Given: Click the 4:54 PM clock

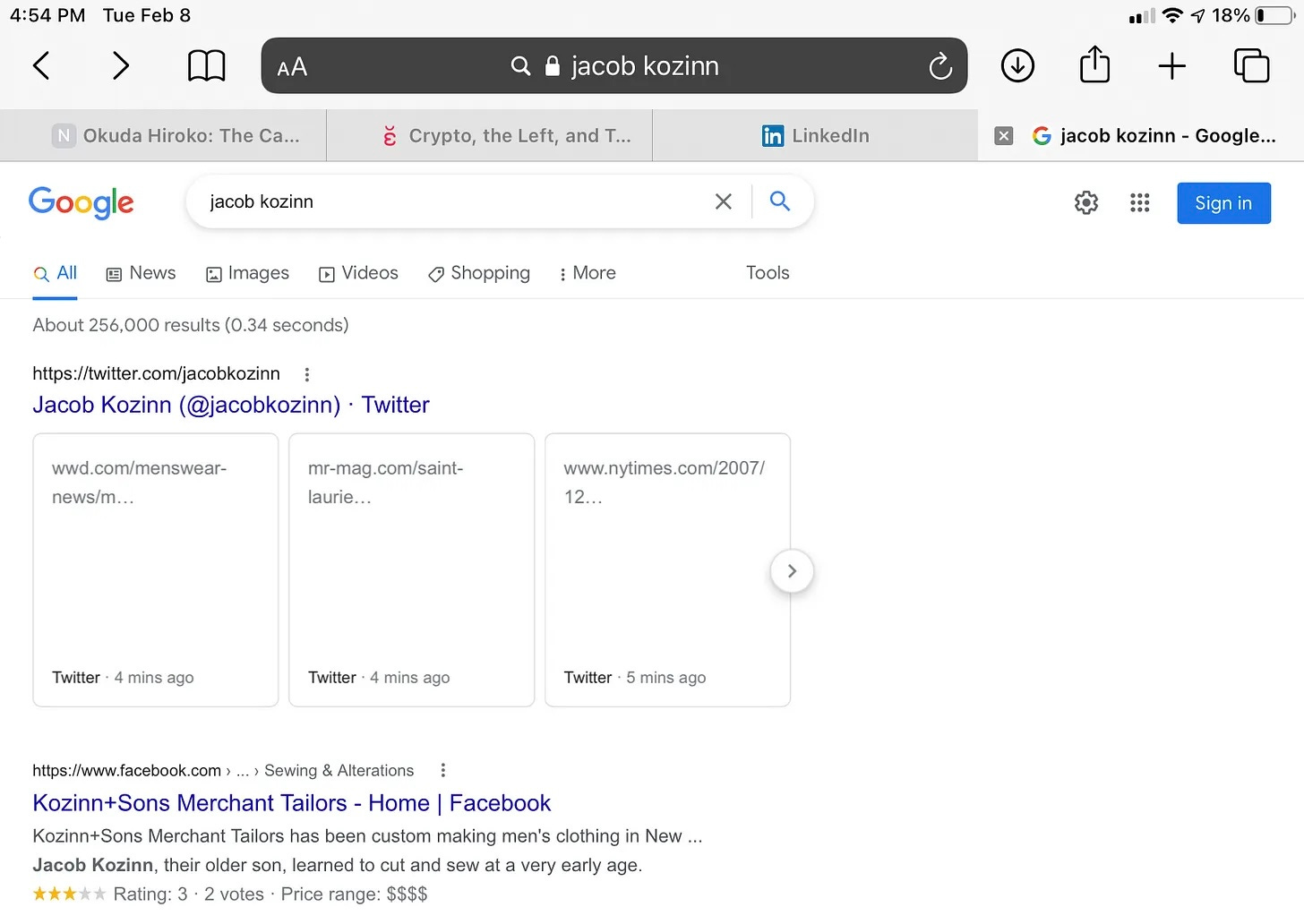Looking at the screenshot, I should point(47,15).
